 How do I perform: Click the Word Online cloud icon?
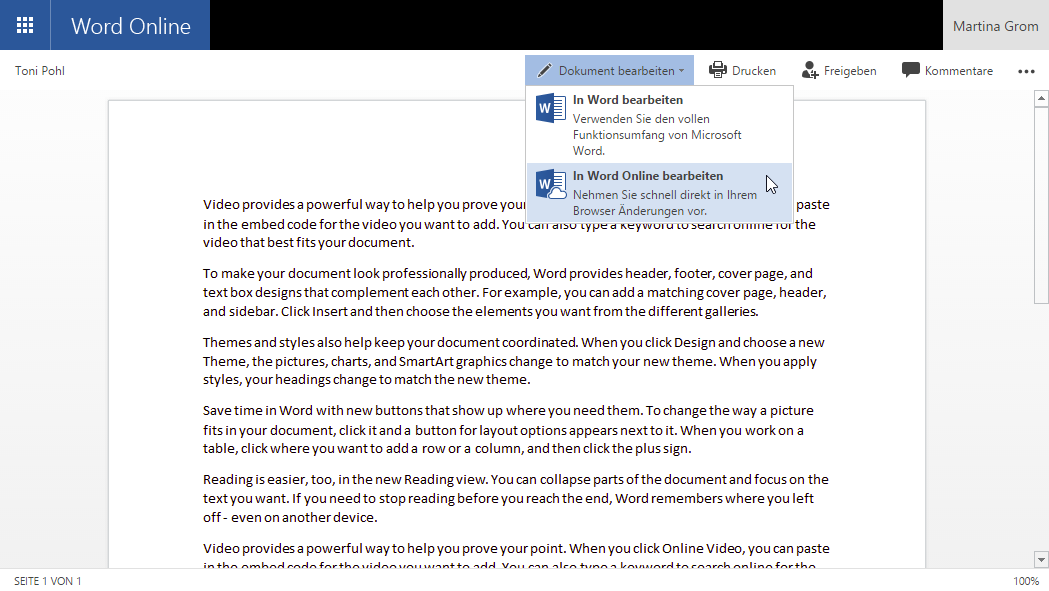point(551,184)
